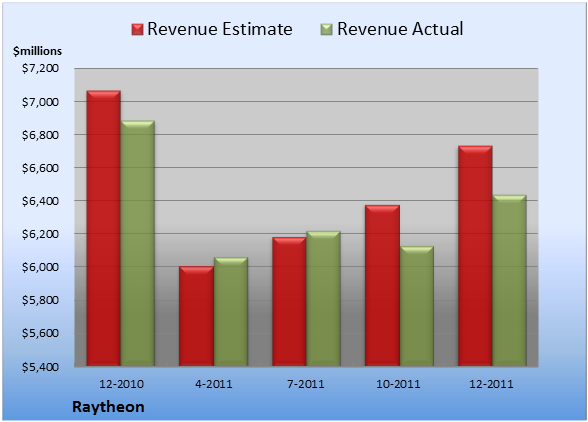
Task: Select the 12-2011 category label
Action: pos(491,384)
